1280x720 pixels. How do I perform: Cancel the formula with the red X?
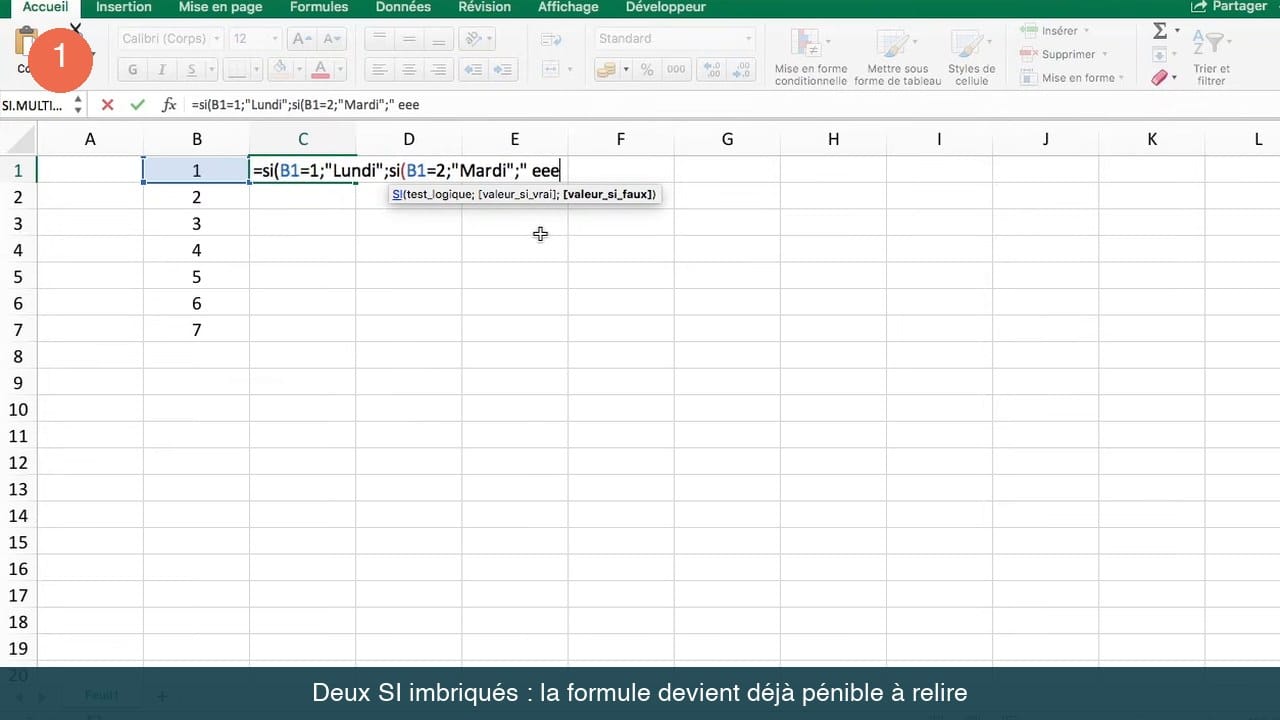(x=107, y=104)
